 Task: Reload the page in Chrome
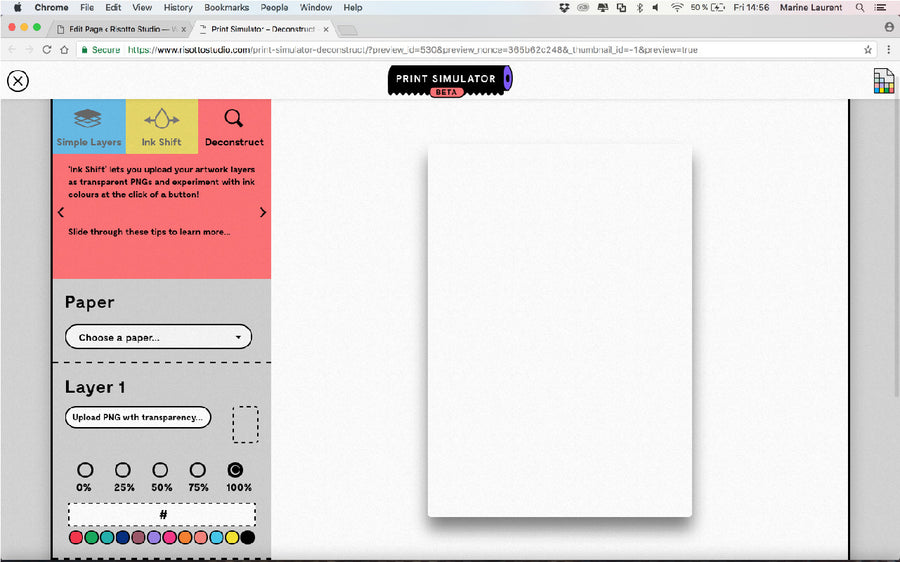point(46,50)
